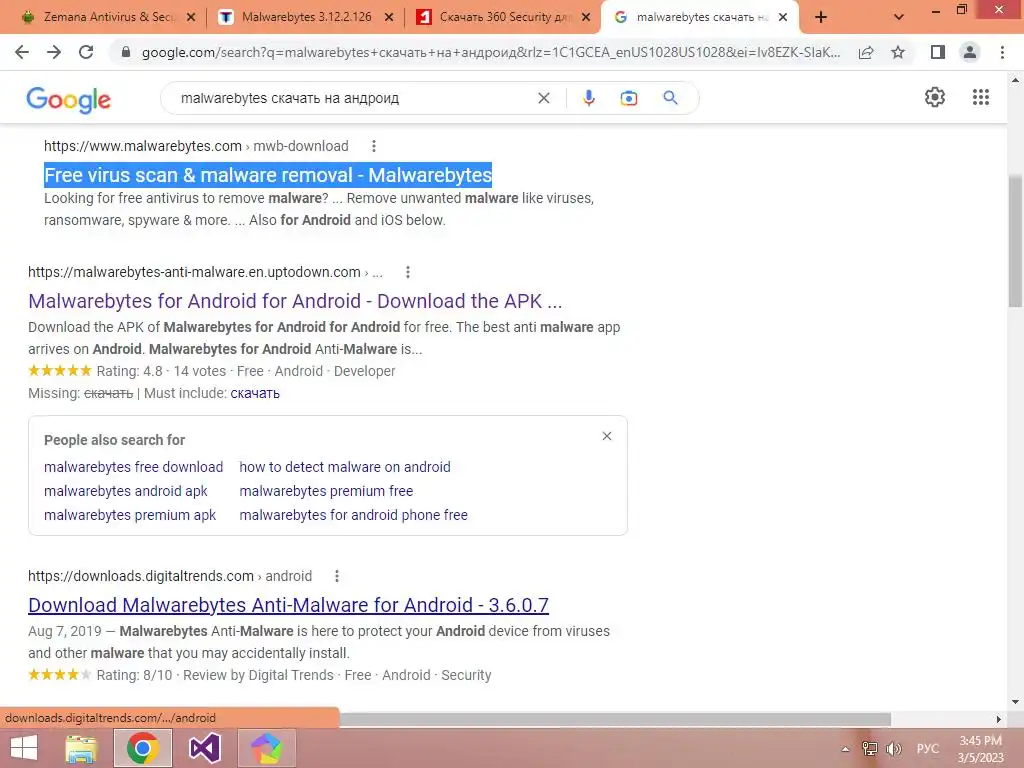Screen dimensions: 1024x768
Task: Expand the tab search dropdown
Action: (899, 18)
